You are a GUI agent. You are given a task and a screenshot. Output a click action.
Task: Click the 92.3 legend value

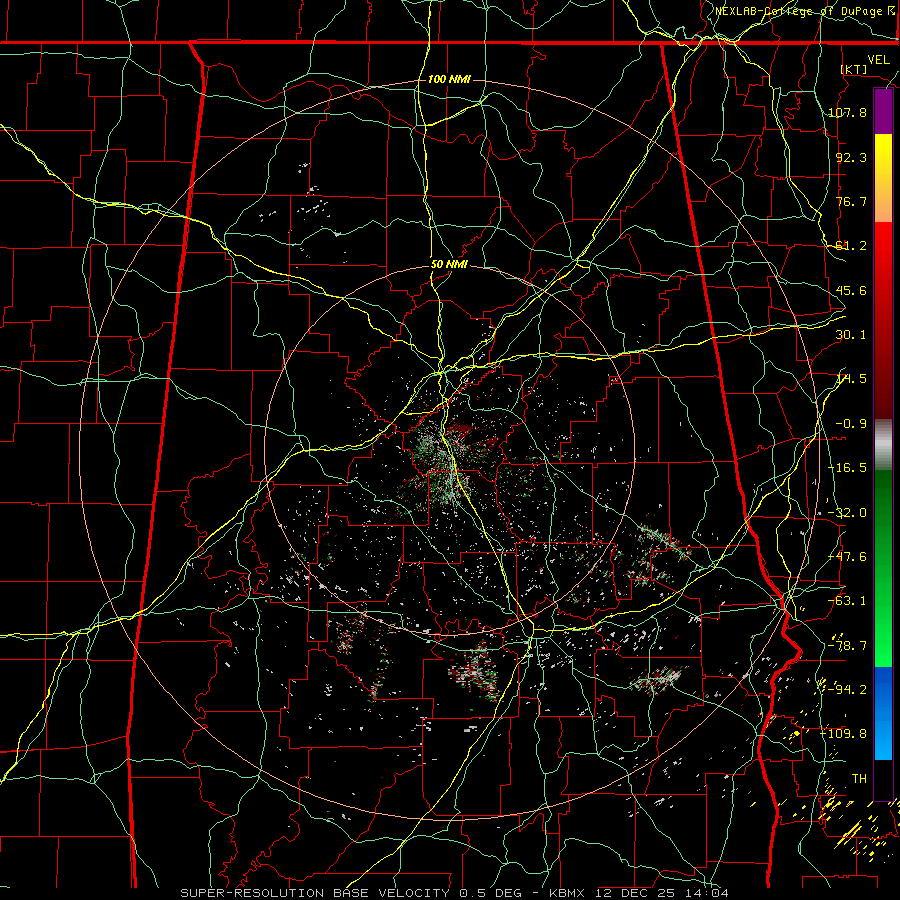[851, 157]
